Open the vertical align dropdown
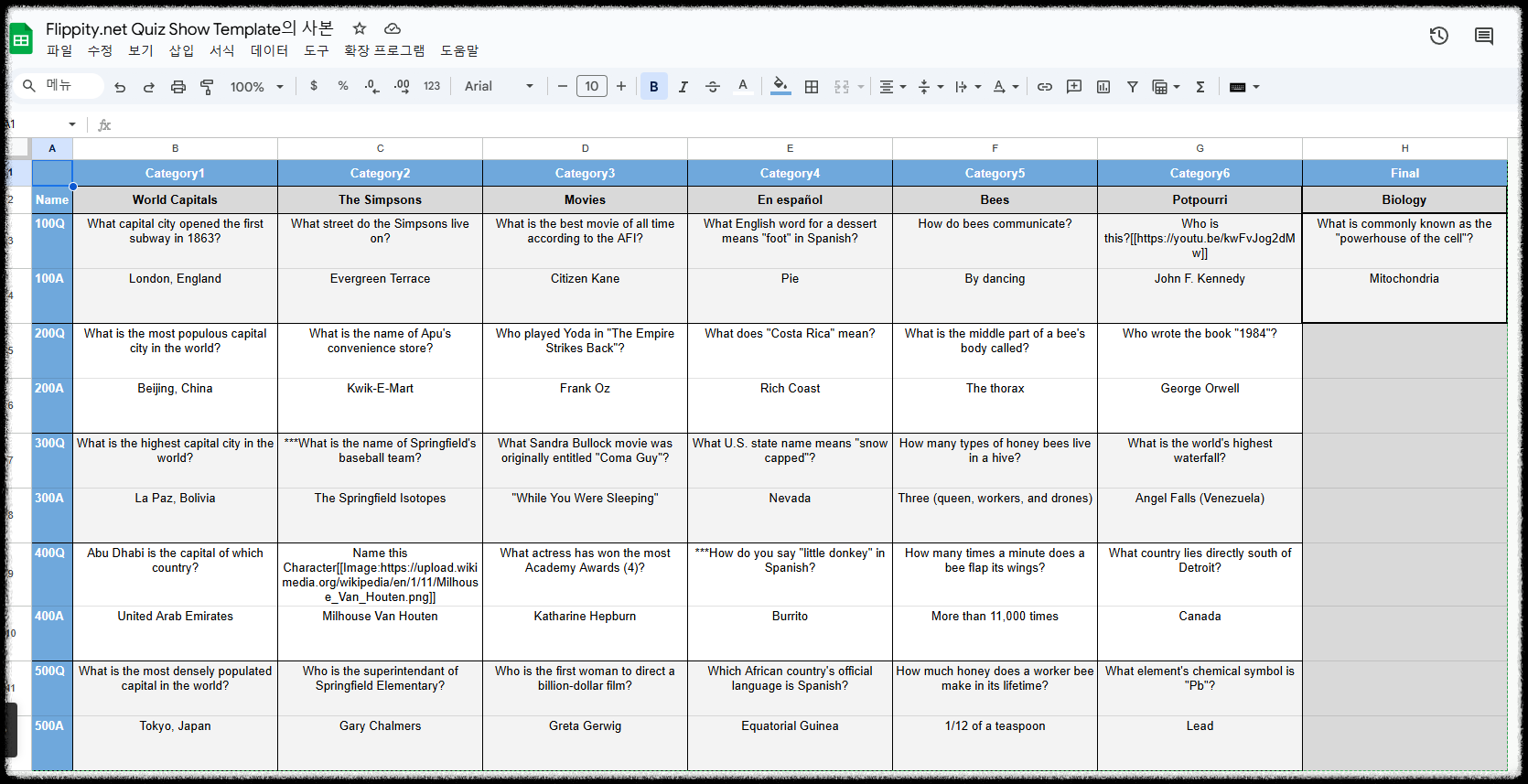The height and width of the screenshot is (784, 1528). [930, 86]
